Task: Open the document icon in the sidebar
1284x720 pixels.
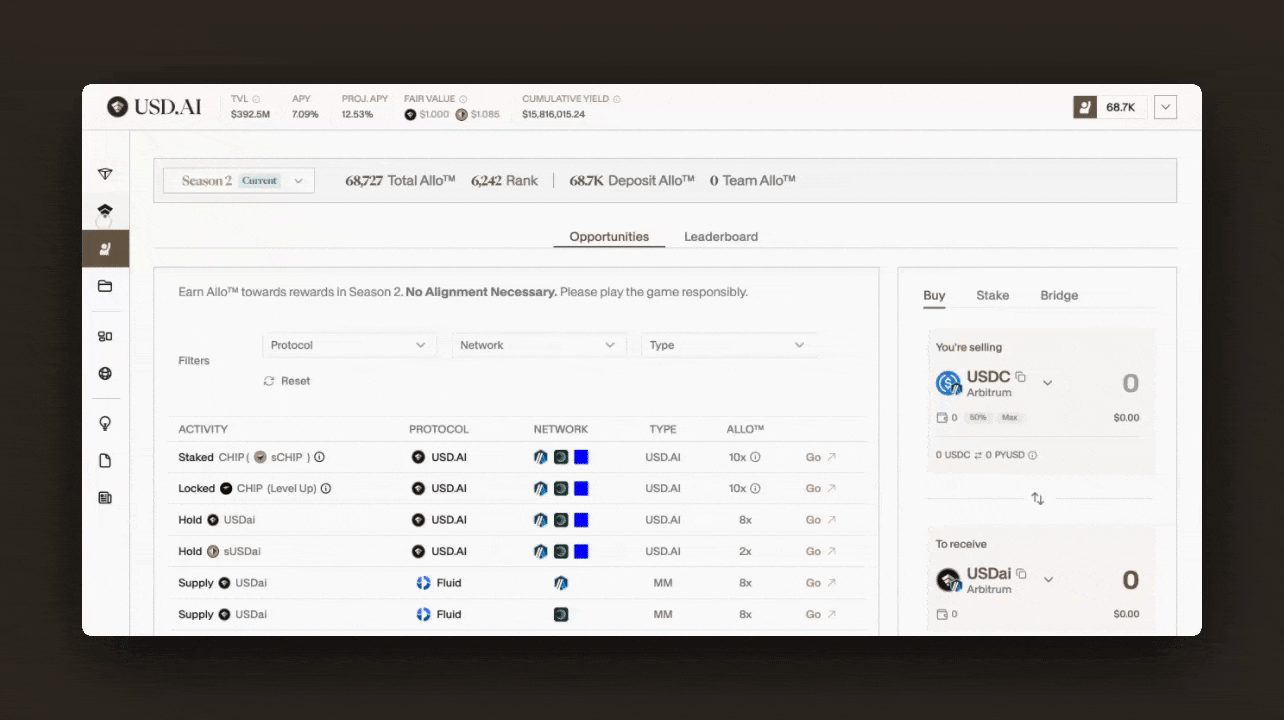Action: 105,461
